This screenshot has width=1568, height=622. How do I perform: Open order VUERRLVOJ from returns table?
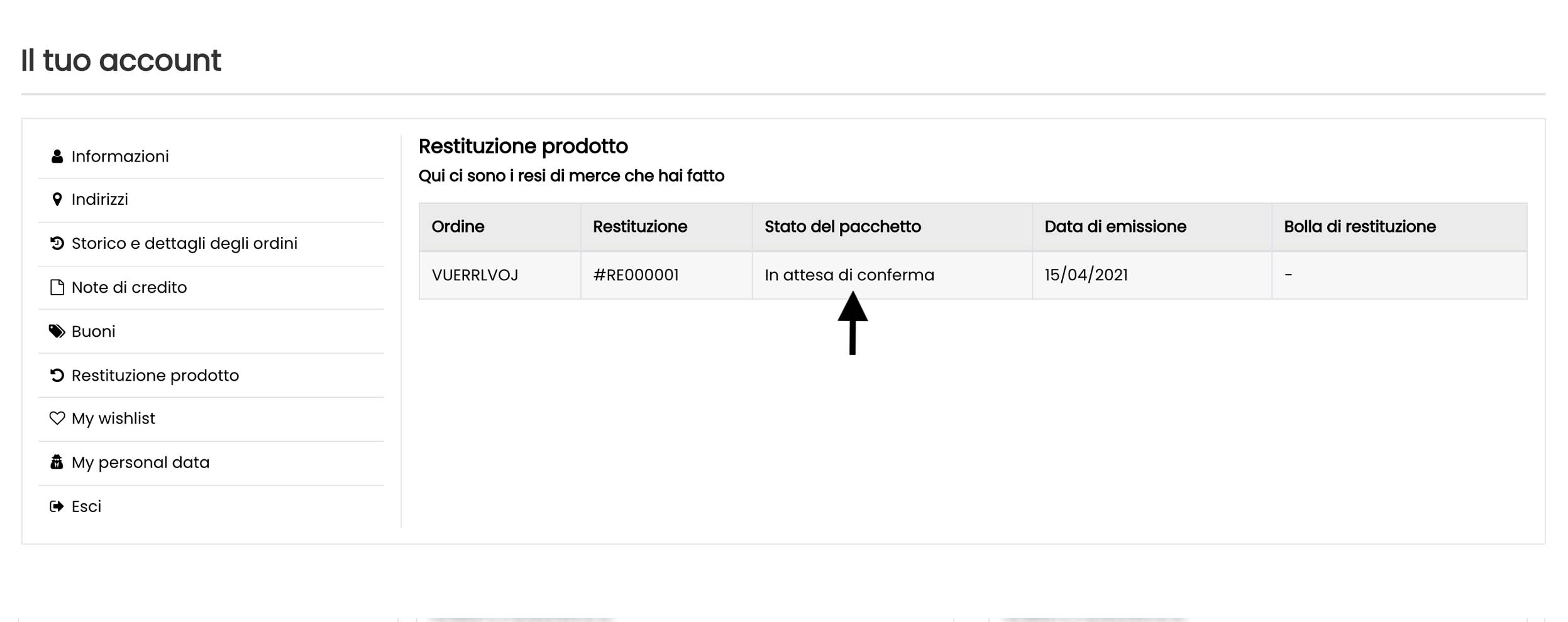coord(475,275)
